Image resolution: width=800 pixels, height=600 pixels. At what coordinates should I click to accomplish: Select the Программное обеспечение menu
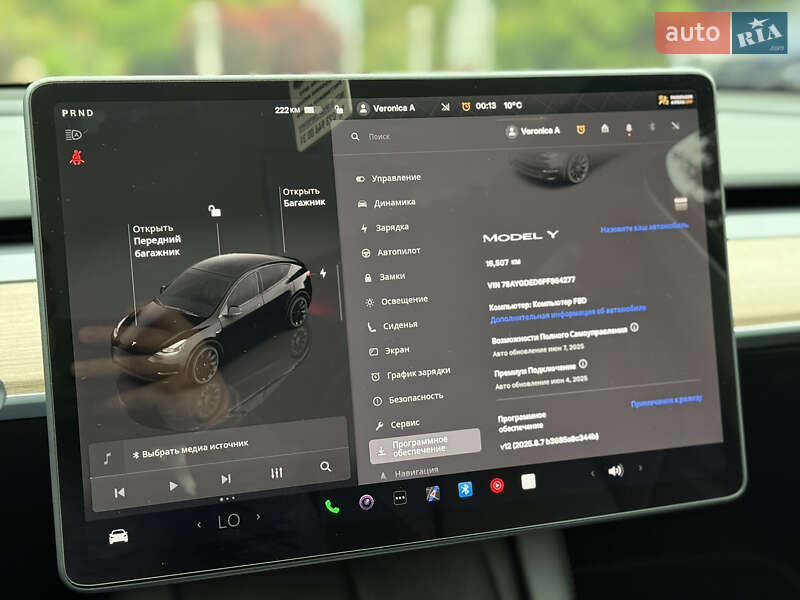point(424,445)
